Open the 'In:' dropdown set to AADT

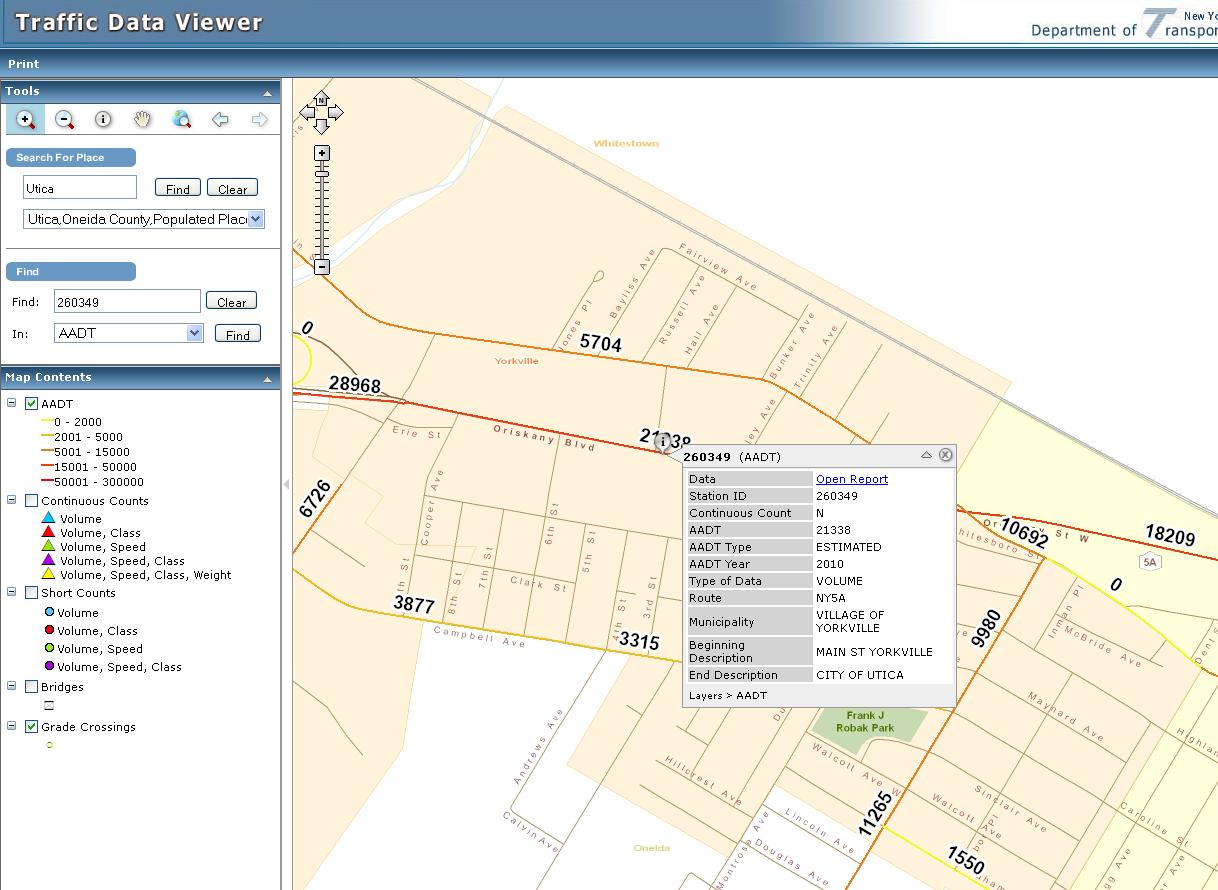(192, 334)
